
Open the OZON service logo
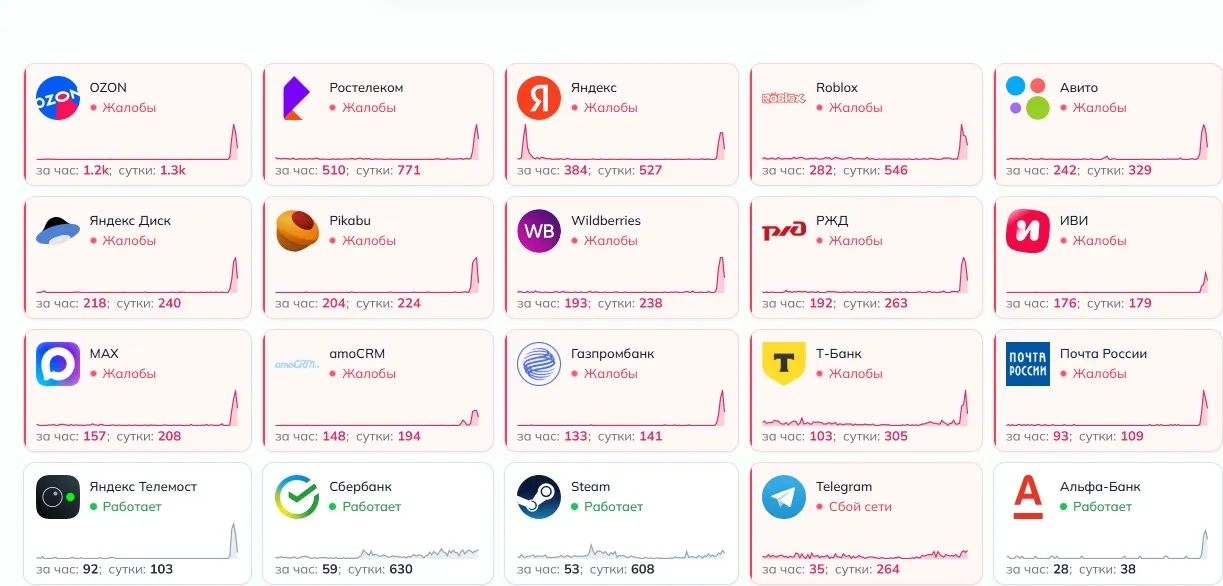58,98
